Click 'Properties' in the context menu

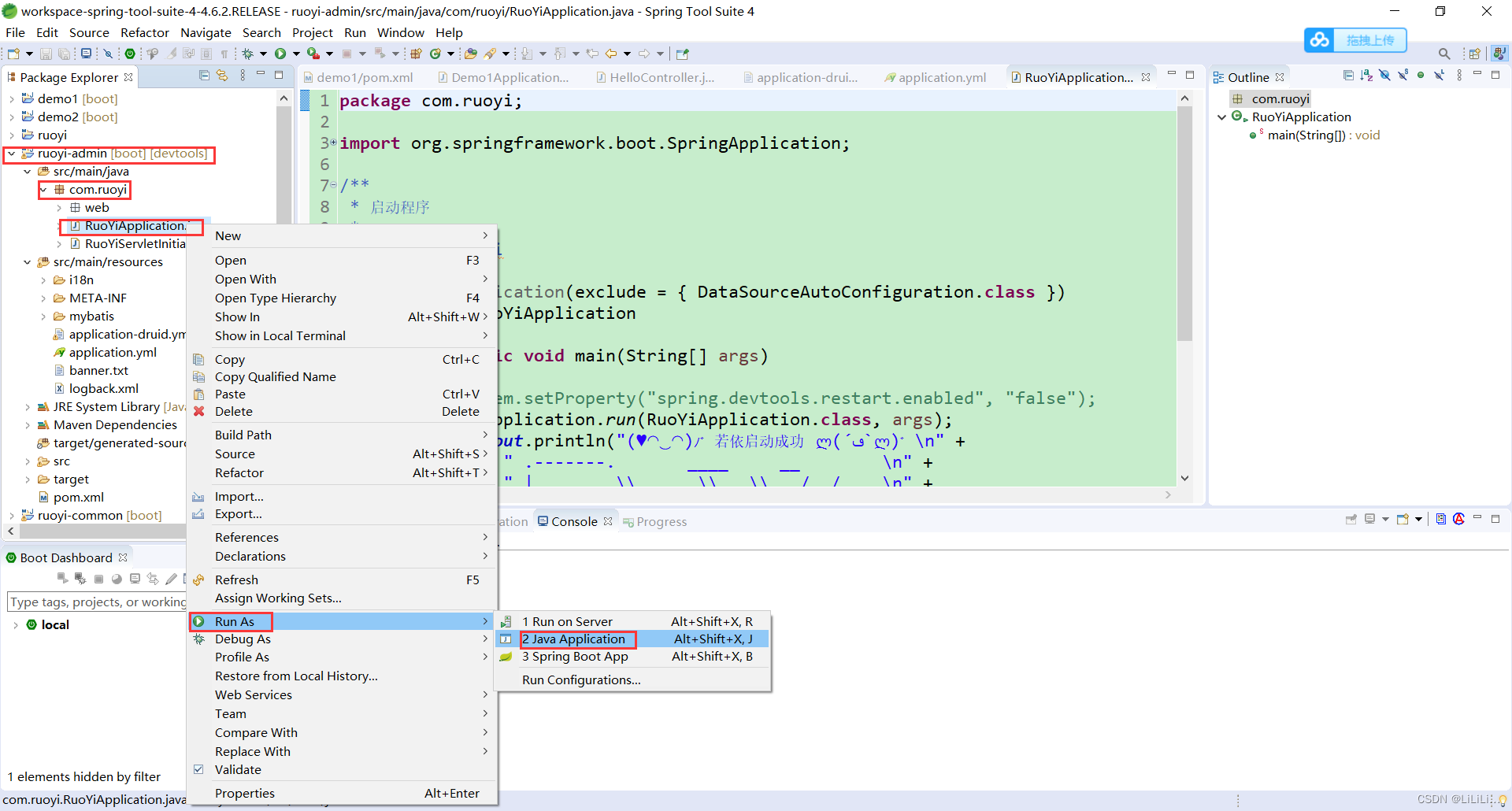pyautogui.click(x=245, y=794)
